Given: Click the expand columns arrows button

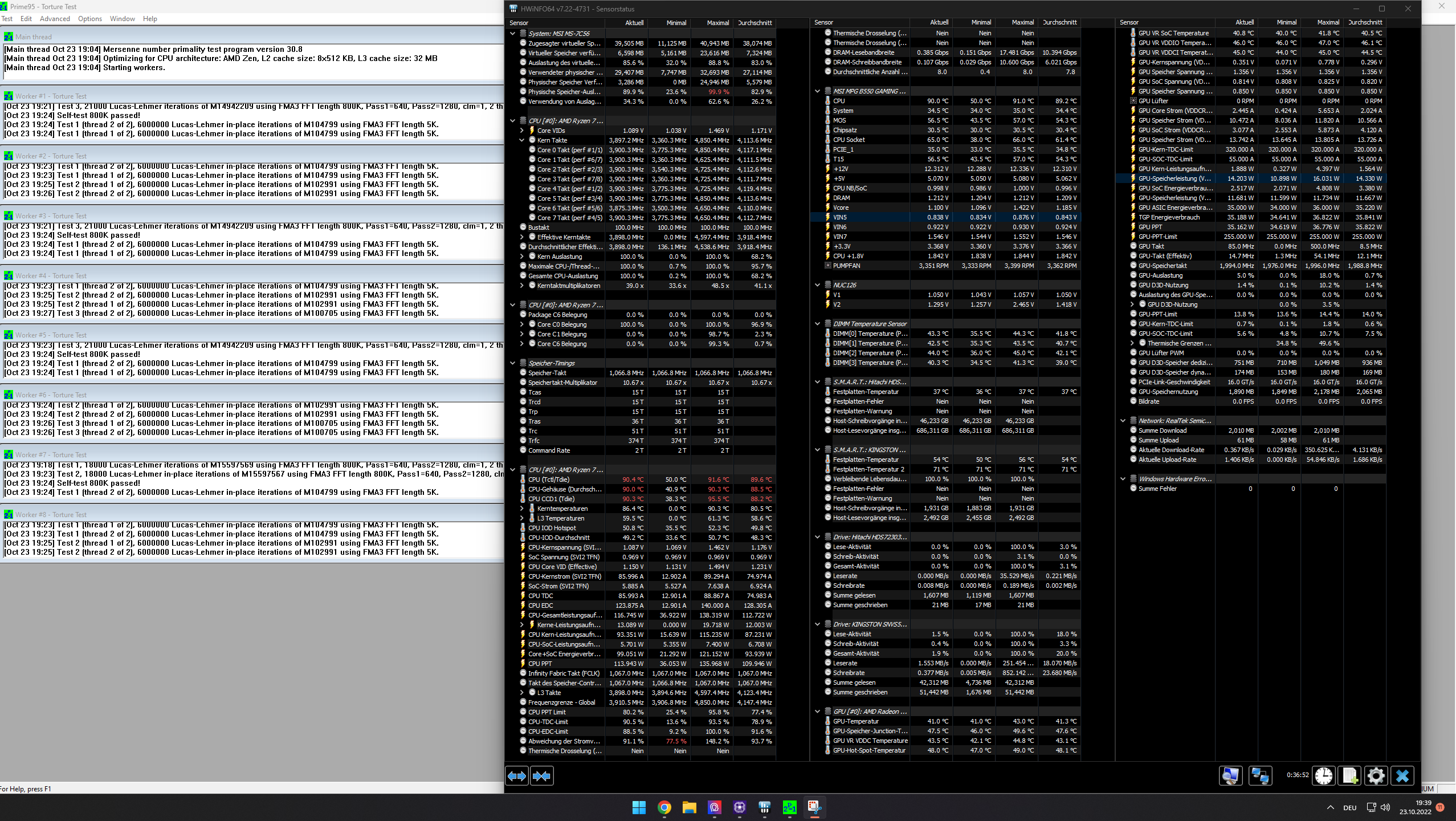Looking at the screenshot, I should pos(517,776).
